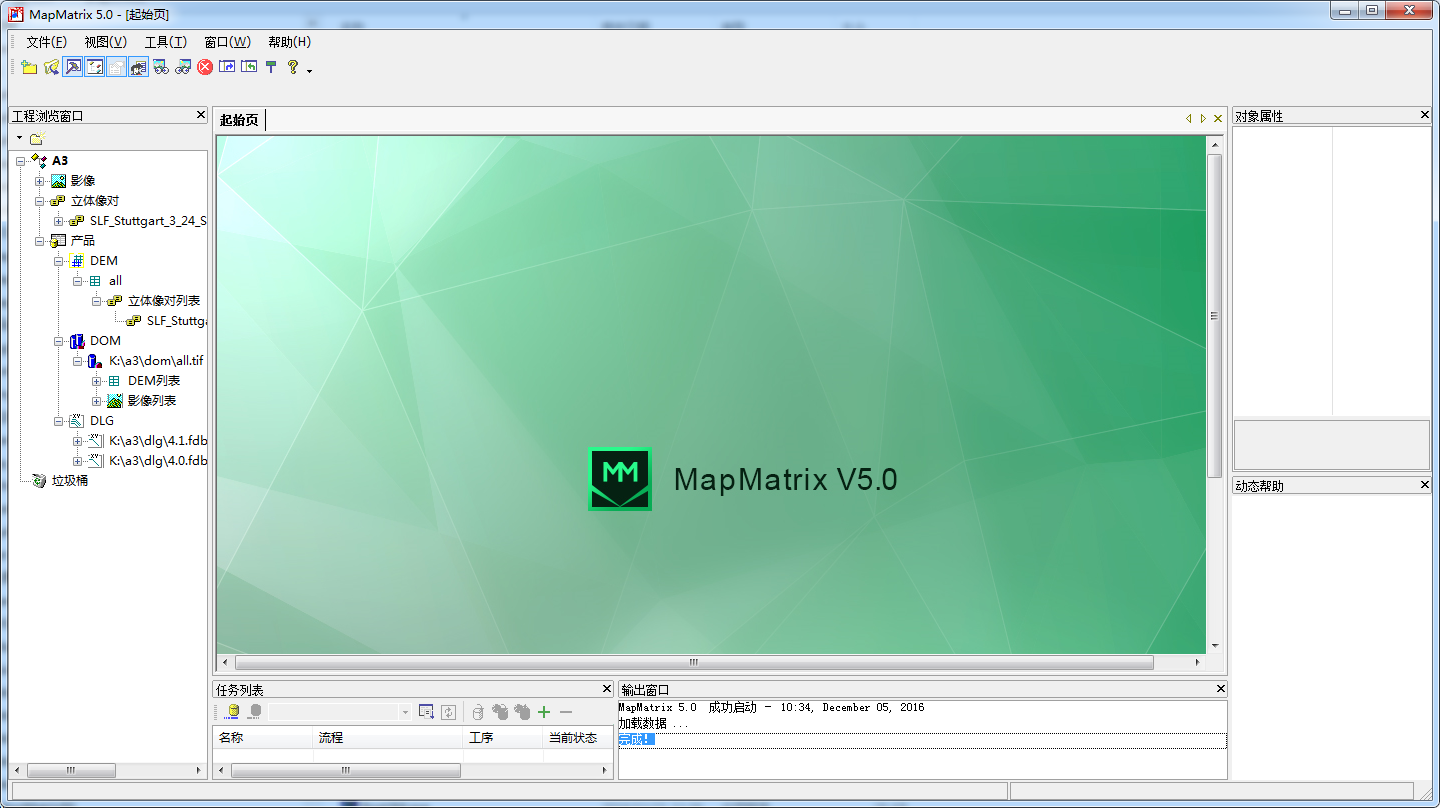Click the grey minus icon in 任务列表
Viewport: 1440px width, 808px height.
point(566,712)
